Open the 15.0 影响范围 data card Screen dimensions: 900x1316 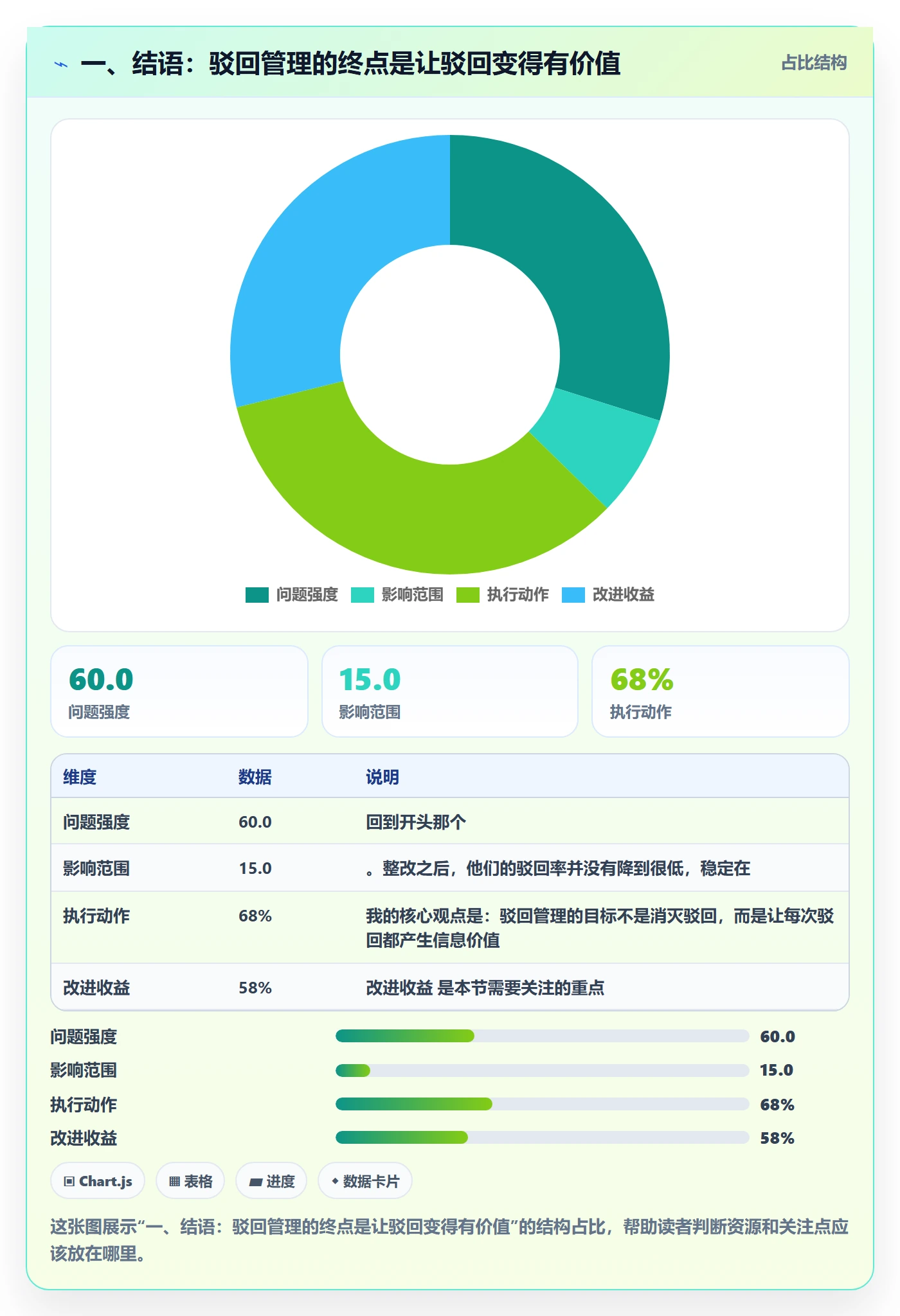pos(450,691)
